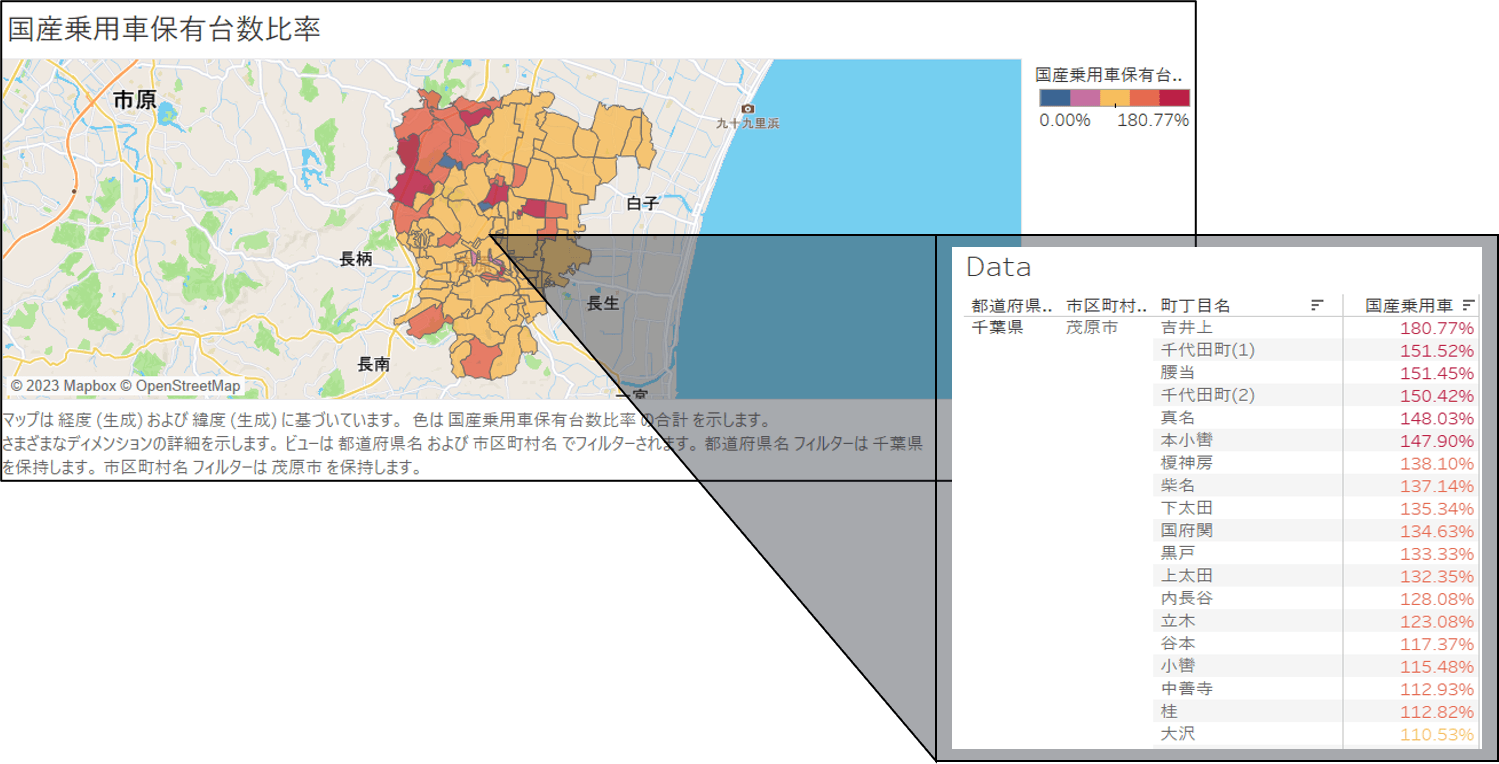Select the 国府関 row name
This screenshot has width=1499, height=764.
click(x=1186, y=530)
